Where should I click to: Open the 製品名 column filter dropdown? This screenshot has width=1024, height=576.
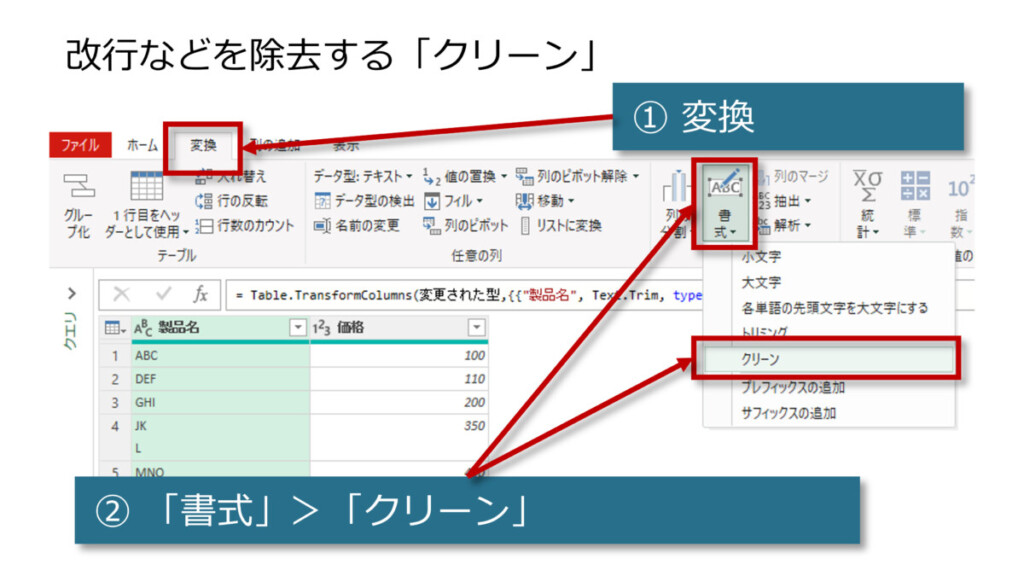pyautogui.click(x=297, y=327)
